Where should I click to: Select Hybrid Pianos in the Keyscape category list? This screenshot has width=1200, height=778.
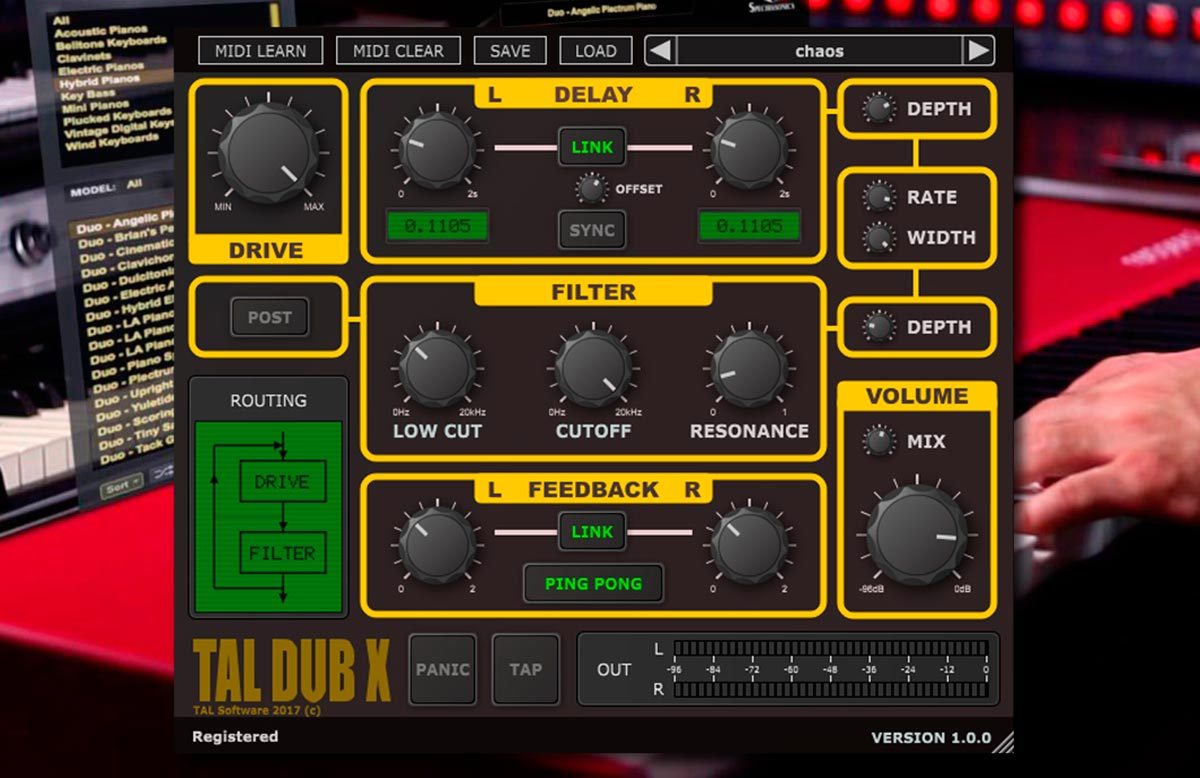[99, 82]
